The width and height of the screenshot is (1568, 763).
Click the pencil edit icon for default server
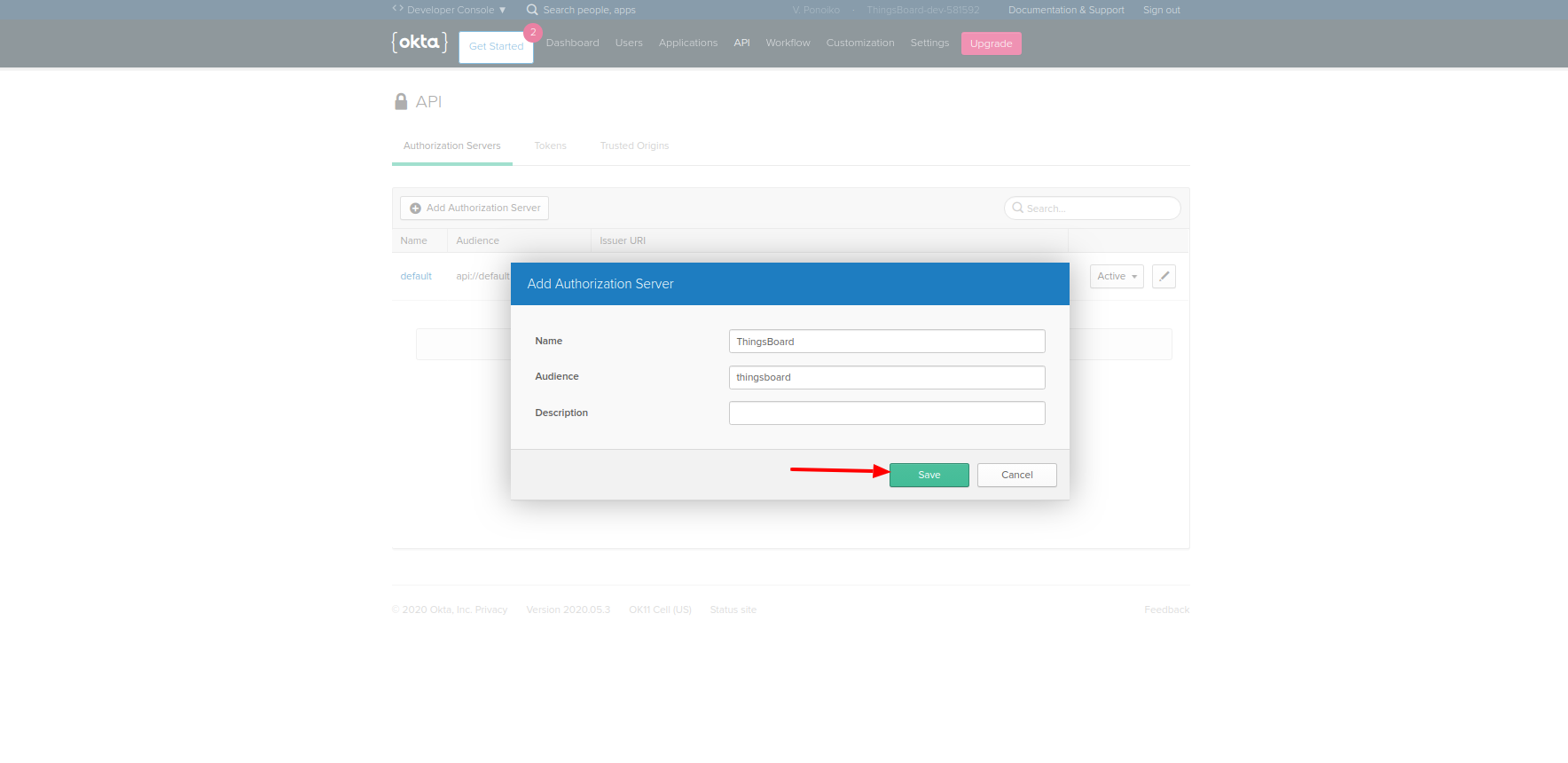point(1164,276)
